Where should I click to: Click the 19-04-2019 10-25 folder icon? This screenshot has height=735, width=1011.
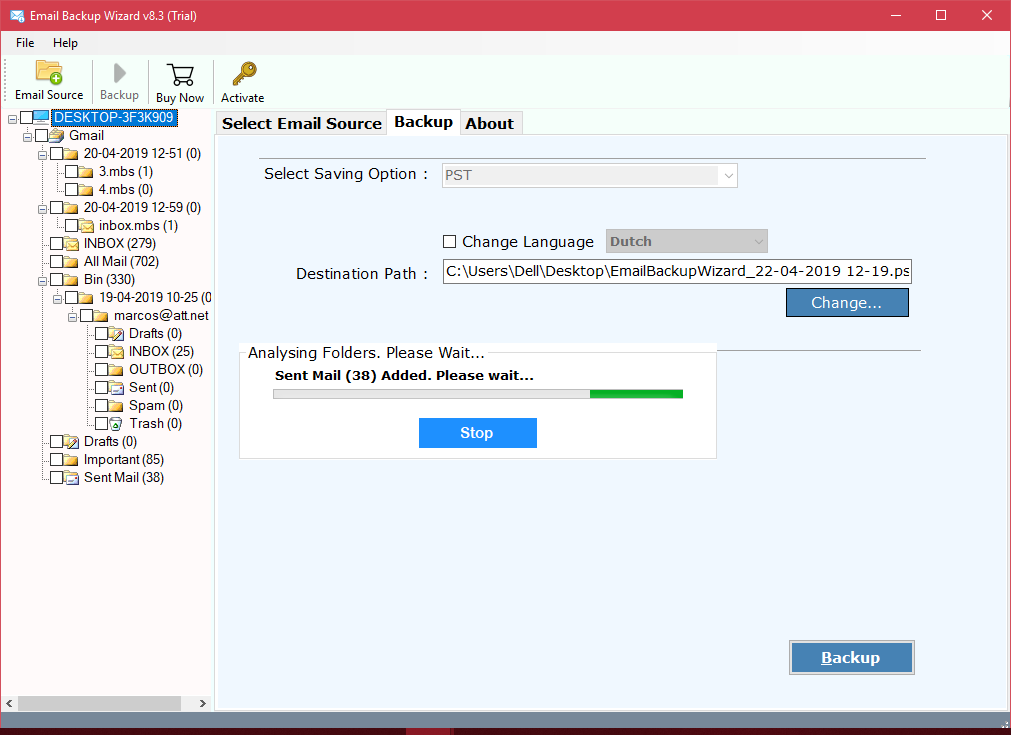tap(86, 298)
